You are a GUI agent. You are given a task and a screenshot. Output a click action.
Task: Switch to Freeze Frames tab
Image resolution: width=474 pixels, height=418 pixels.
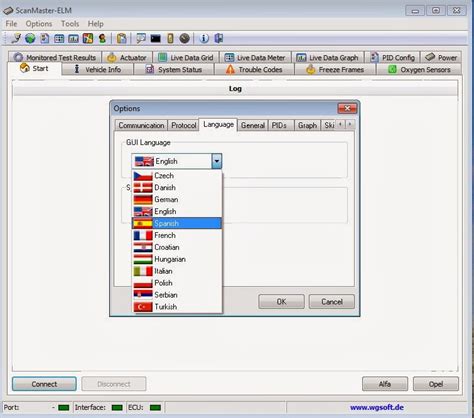coord(335,69)
